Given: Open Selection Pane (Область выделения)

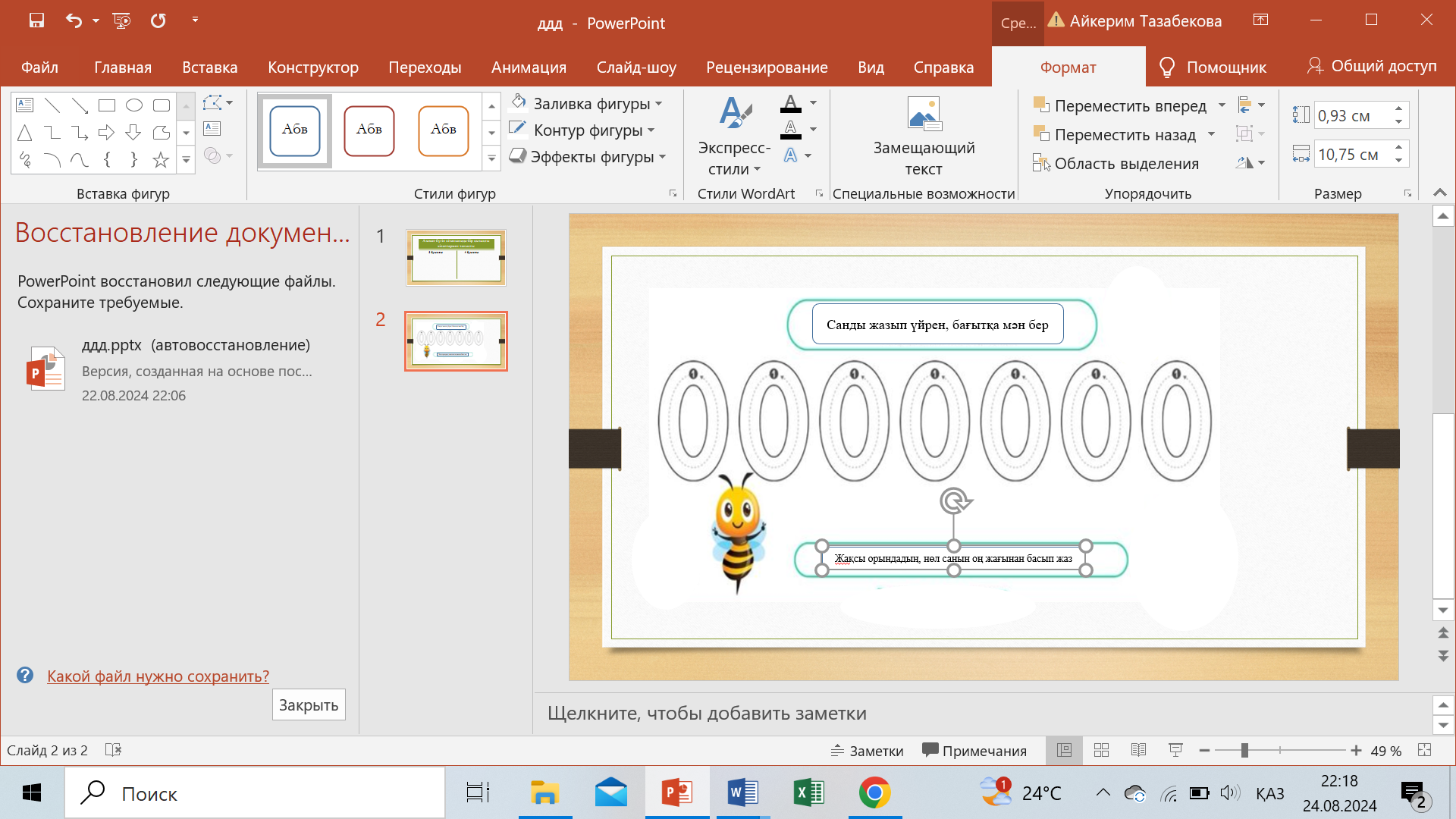Looking at the screenshot, I should 1116,163.
